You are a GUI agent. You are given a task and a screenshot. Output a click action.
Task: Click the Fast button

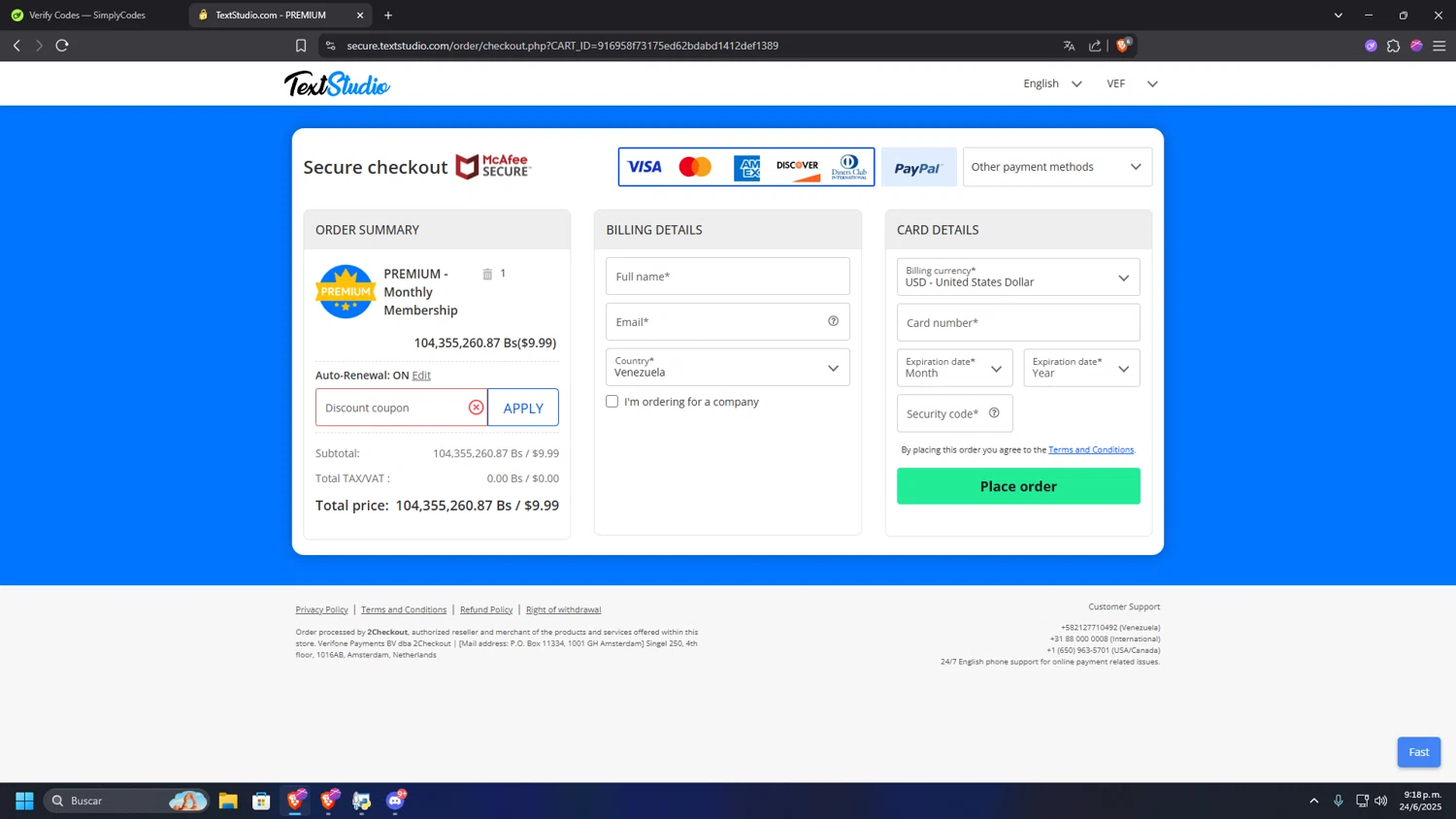[1419, 752]
